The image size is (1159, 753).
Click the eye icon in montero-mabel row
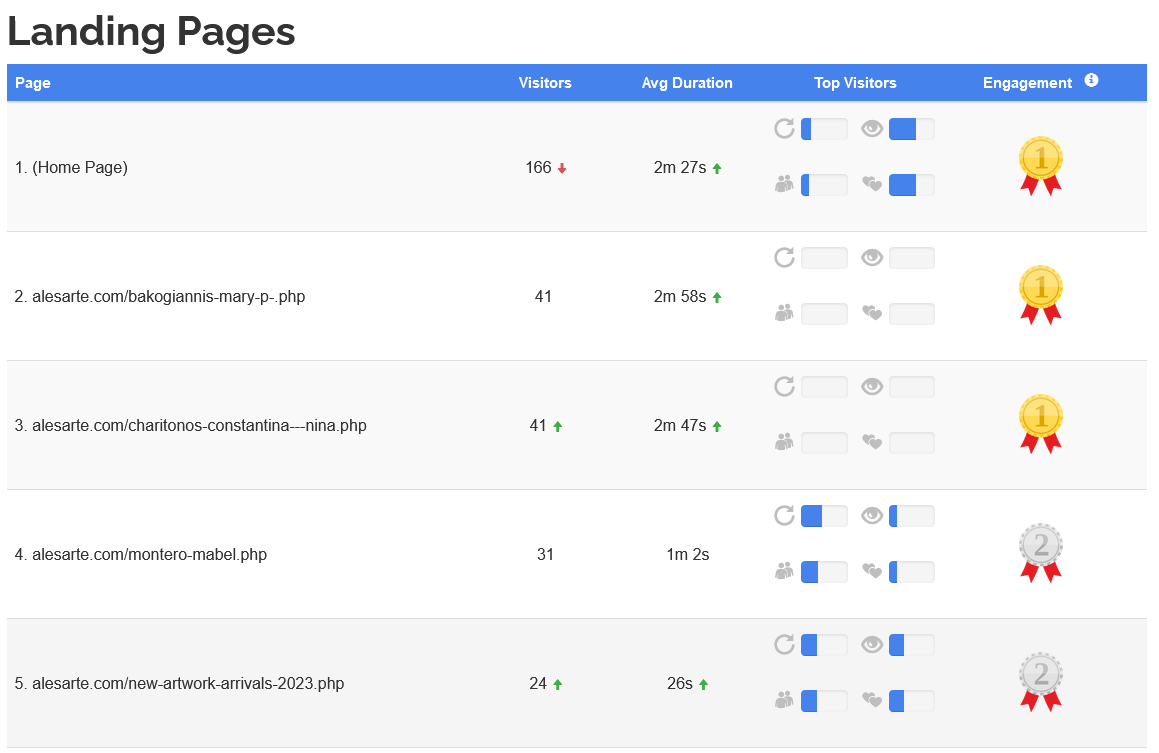(872, 516)
